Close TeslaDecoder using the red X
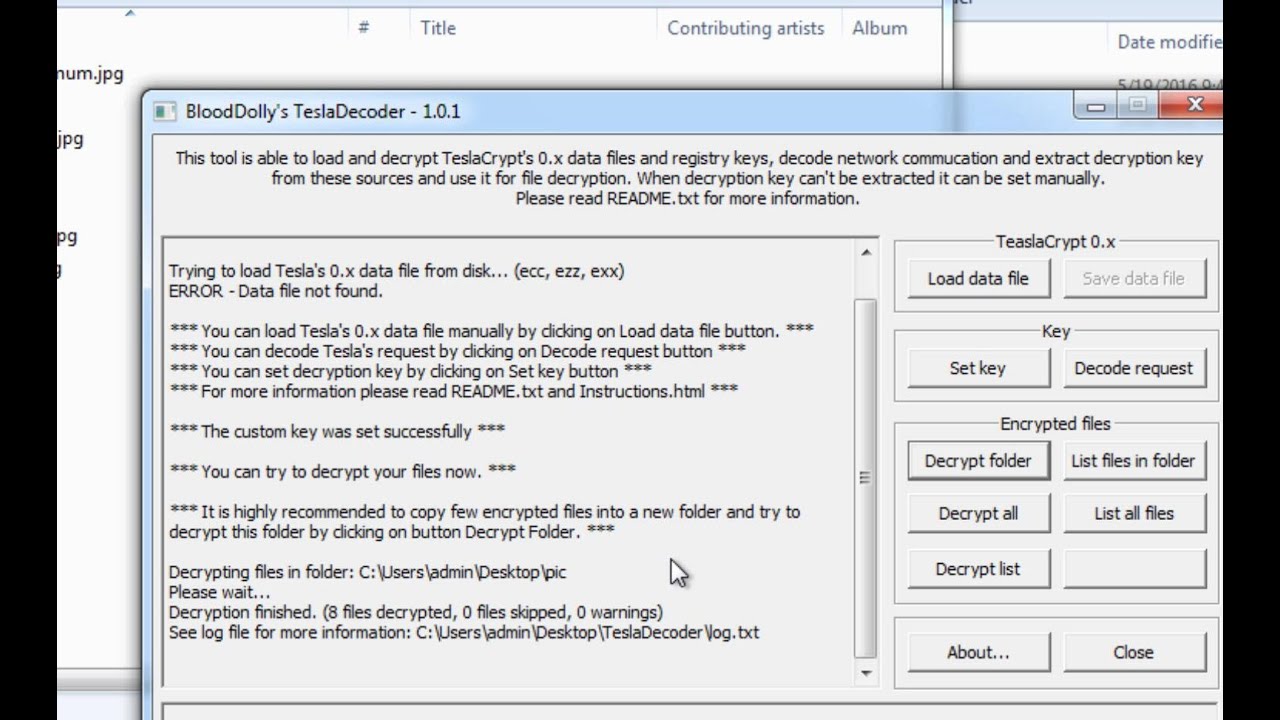This screenshot has width=1280, height=720. [x=1194, y=105]
